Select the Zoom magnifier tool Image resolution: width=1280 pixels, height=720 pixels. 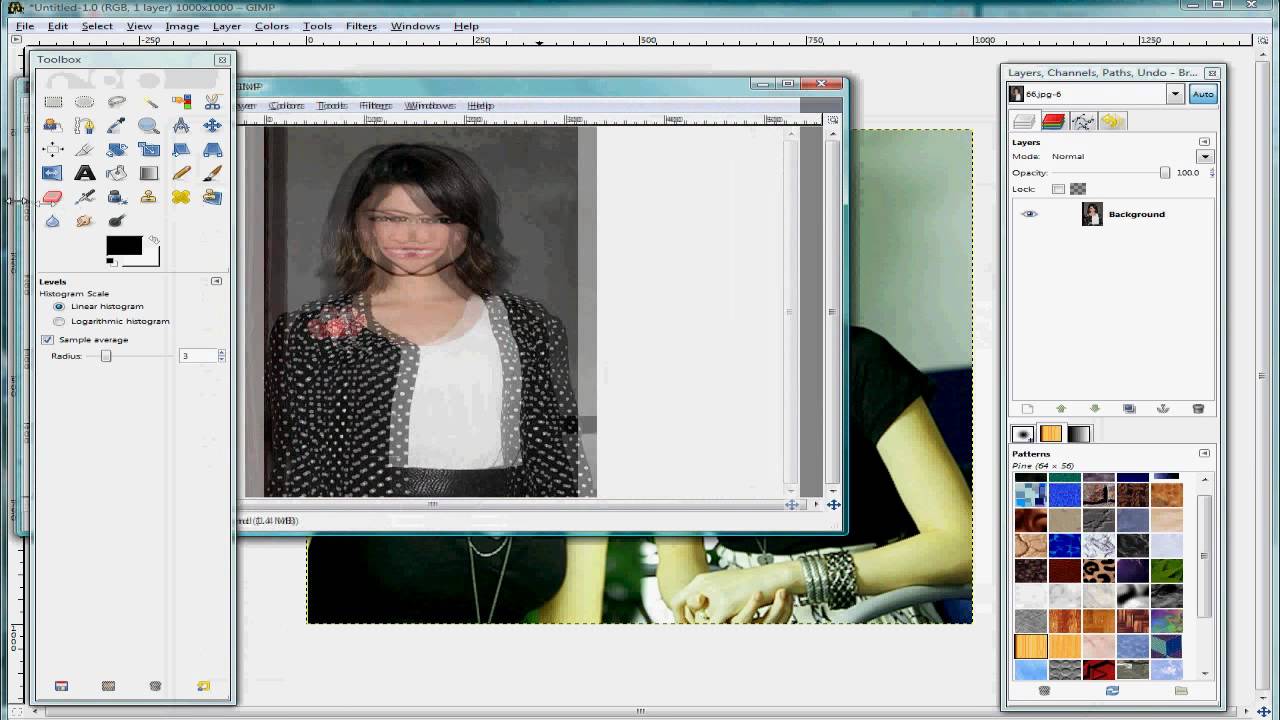[149, 126]
